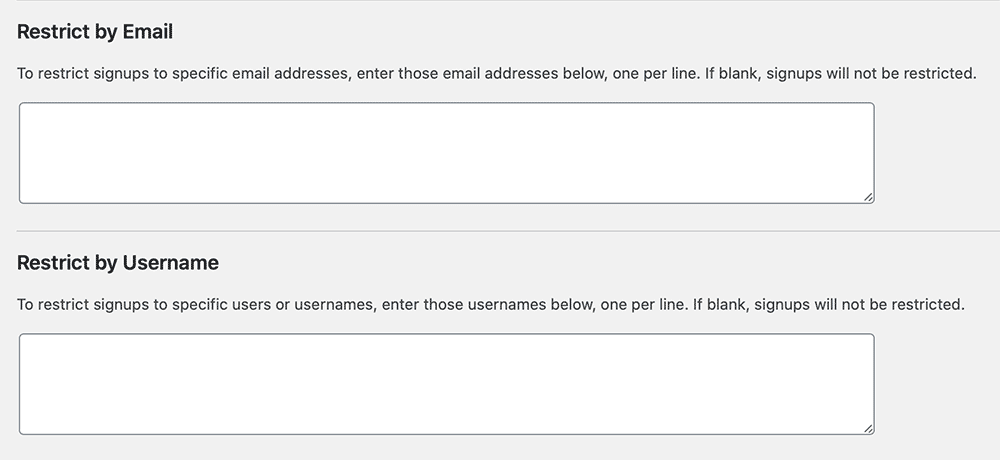Click inside the Restrict by Email text area
1000x460 pixels.
tap(446, 153)
